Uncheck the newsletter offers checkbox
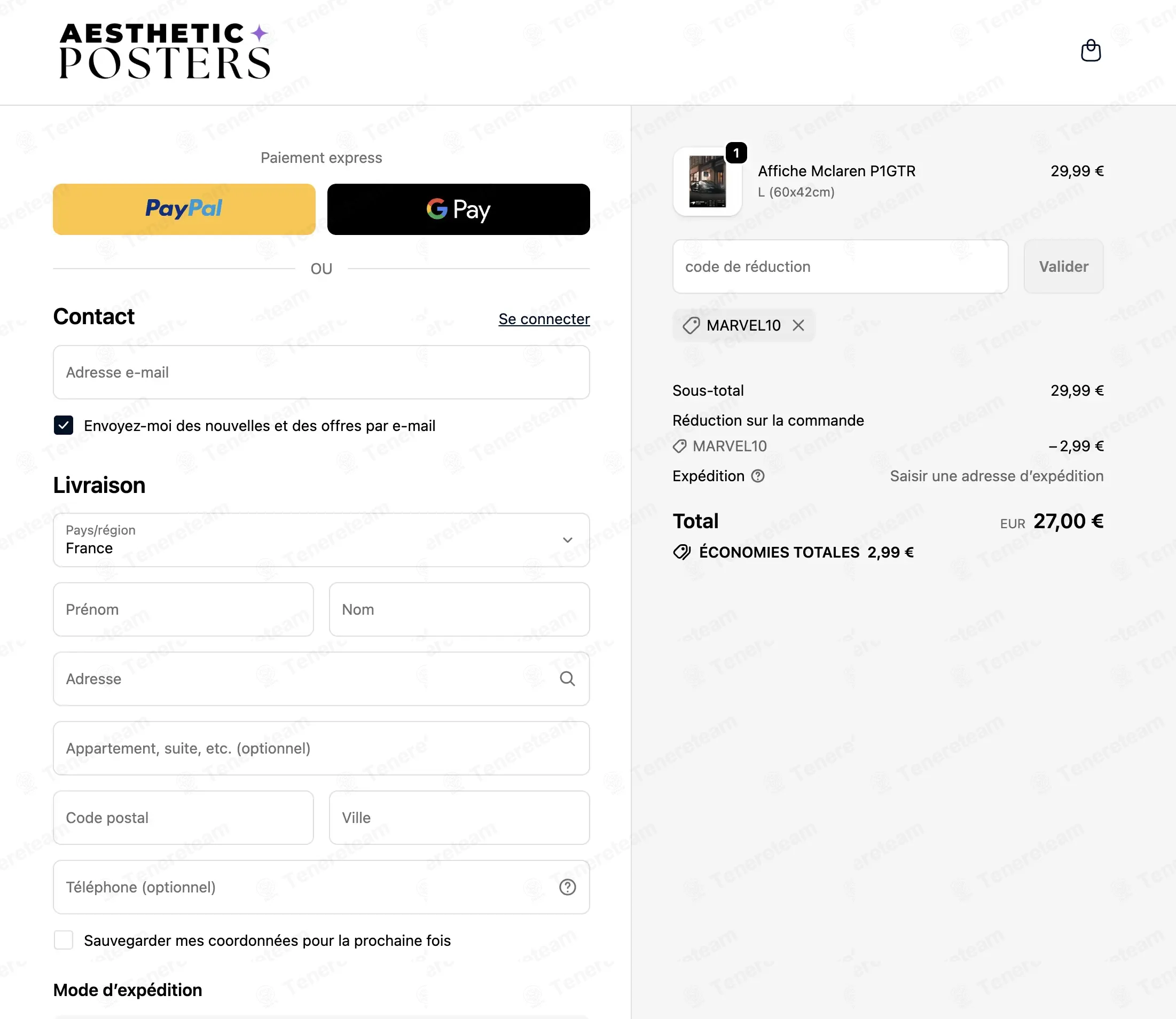This screenshot has width=1176, height=1019. (x=64, y=425)
